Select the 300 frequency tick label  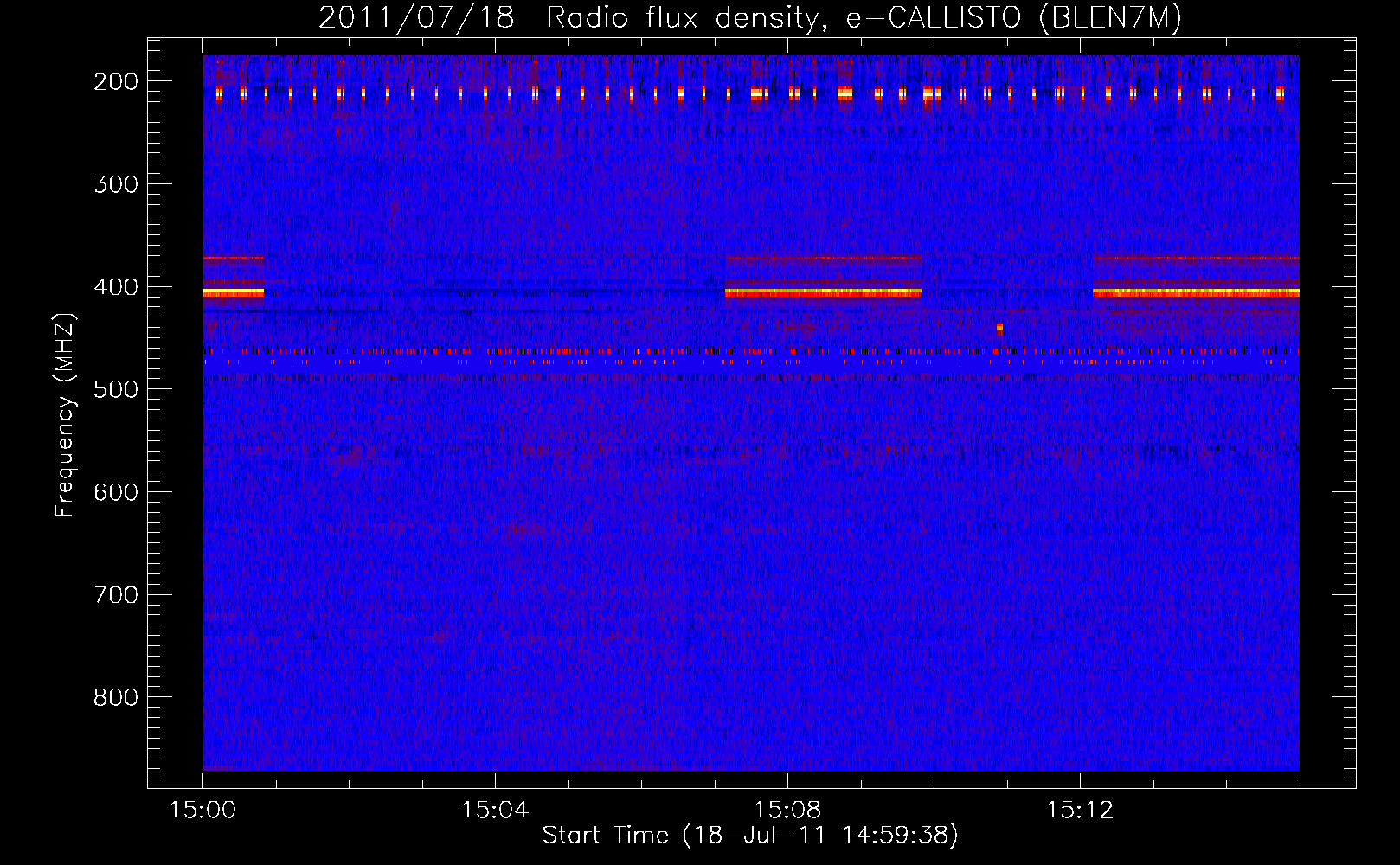tap(116, 184)
